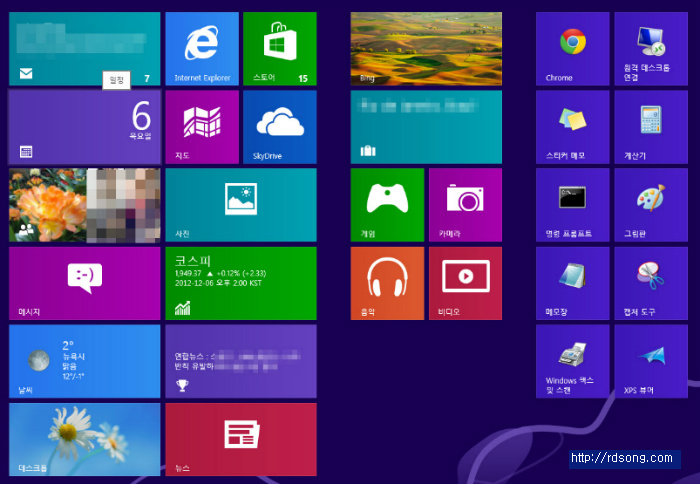Launch Windows Fax and Scan tile
This screenshot has width=700, height=484.
click(572, 360)
